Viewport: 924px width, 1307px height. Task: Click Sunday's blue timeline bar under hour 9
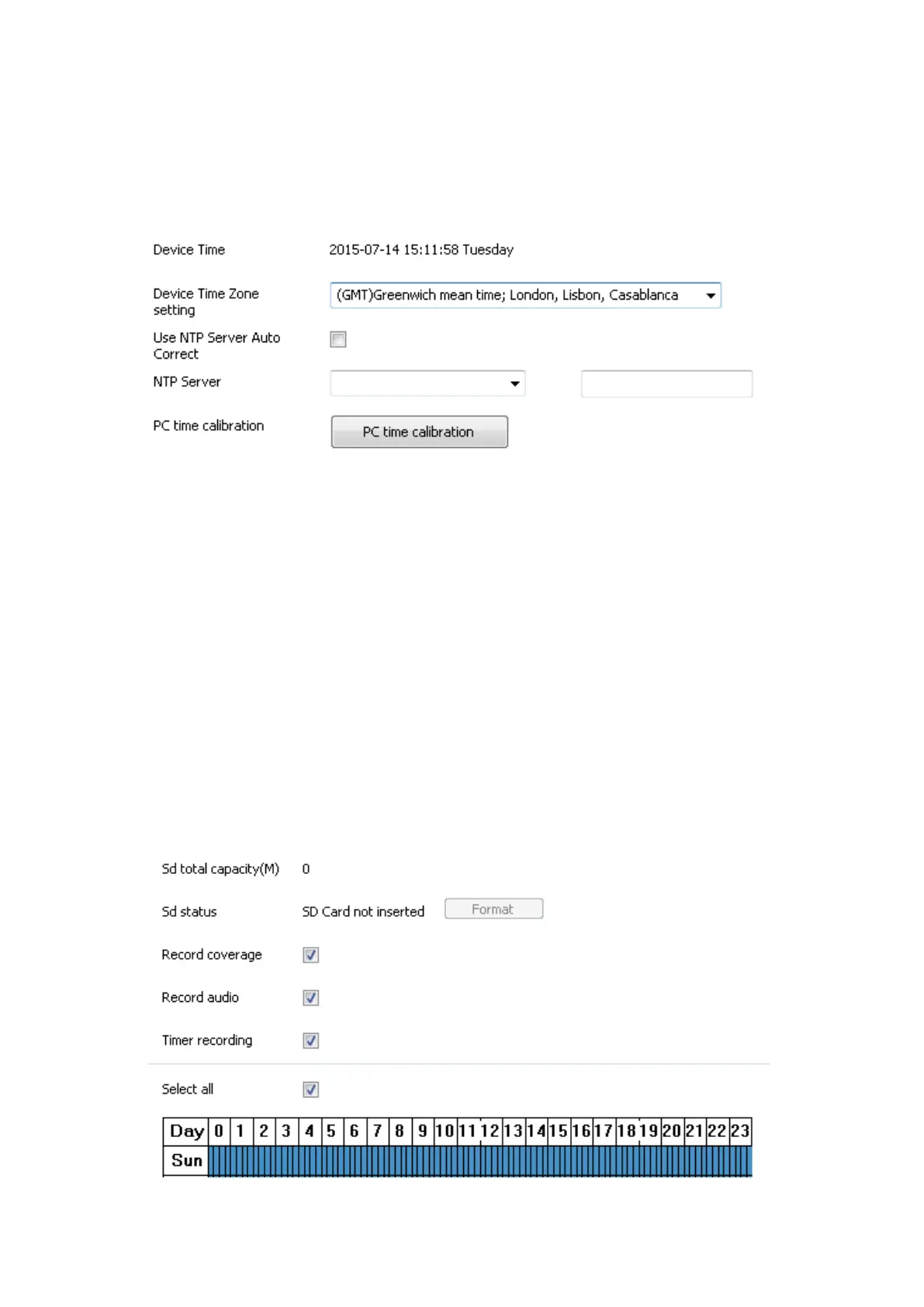[x=423, y=1161]
